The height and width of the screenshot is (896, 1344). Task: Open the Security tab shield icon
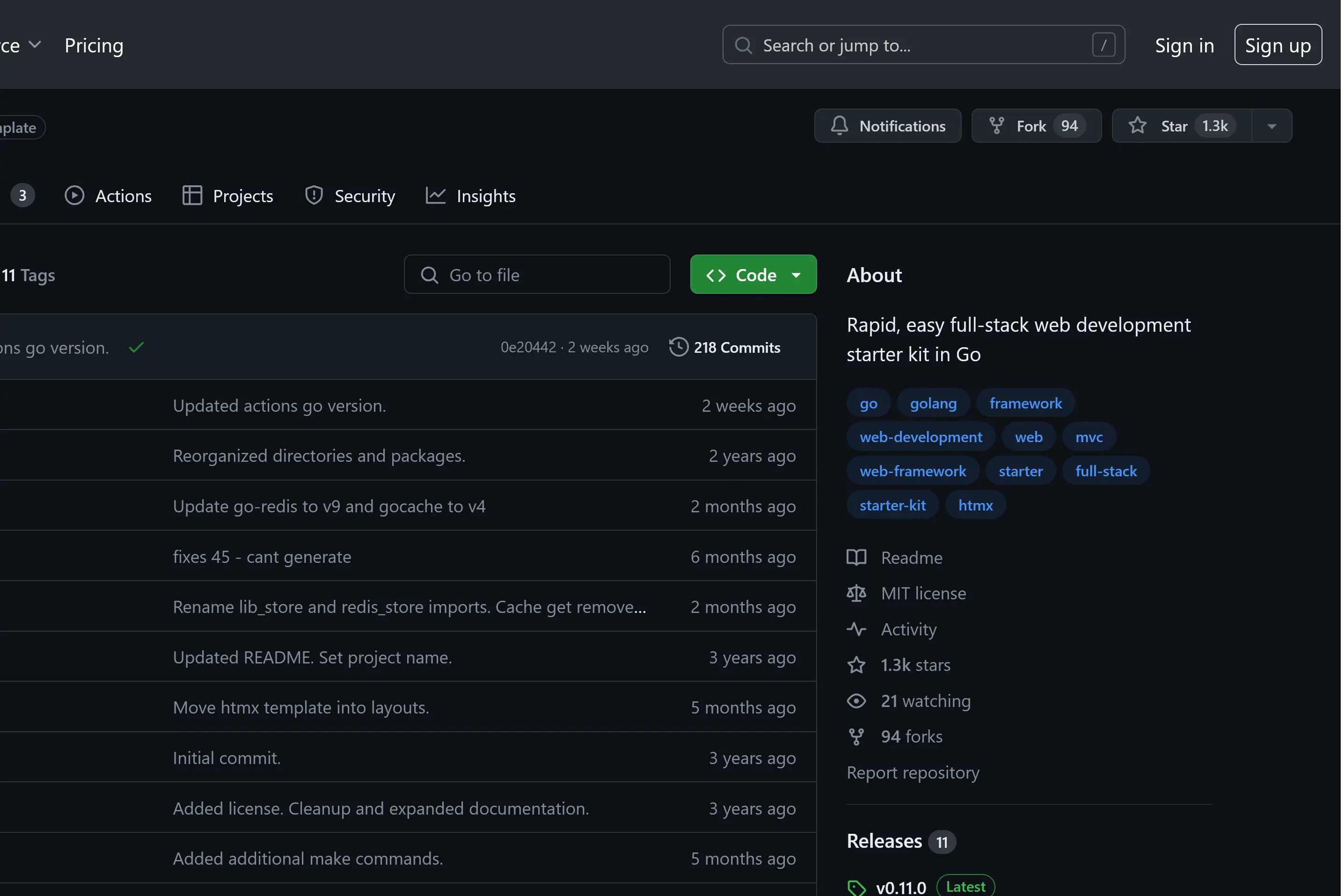(x=314, y=196)
